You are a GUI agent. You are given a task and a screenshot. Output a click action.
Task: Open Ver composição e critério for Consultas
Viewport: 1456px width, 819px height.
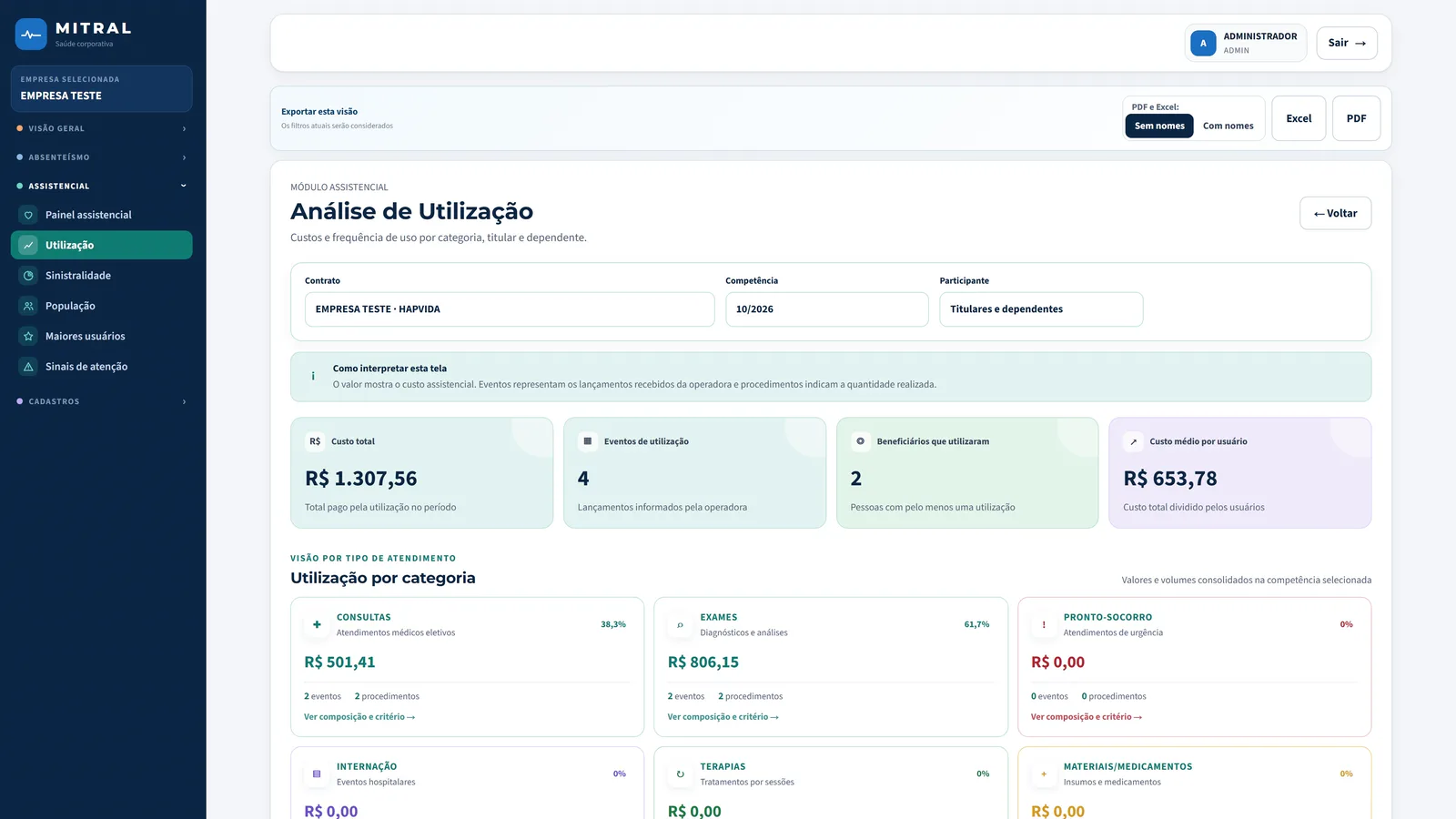click(x=359, y=717)
